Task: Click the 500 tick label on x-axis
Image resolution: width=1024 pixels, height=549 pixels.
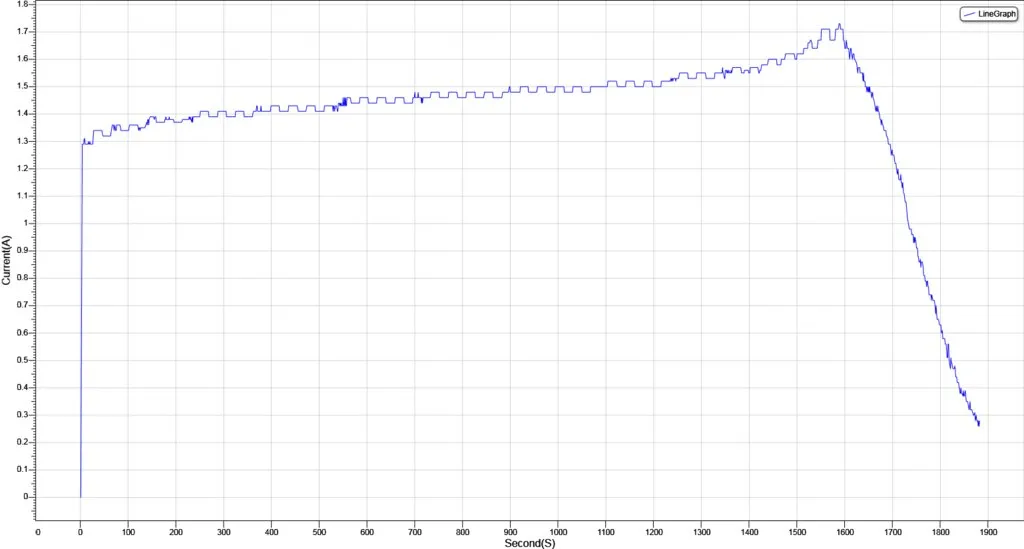Action: click(x=319, y=532)
